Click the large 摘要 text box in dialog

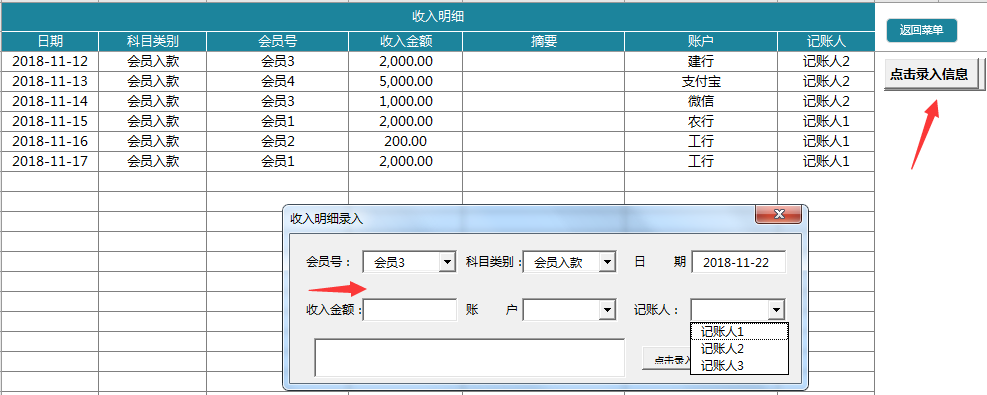pyautogui.click(x=470, y=357)
